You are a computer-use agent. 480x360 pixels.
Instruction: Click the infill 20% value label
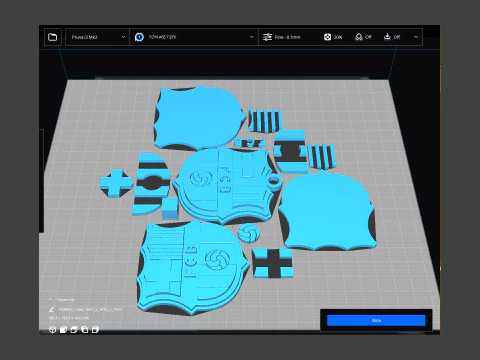pos(338,37)
